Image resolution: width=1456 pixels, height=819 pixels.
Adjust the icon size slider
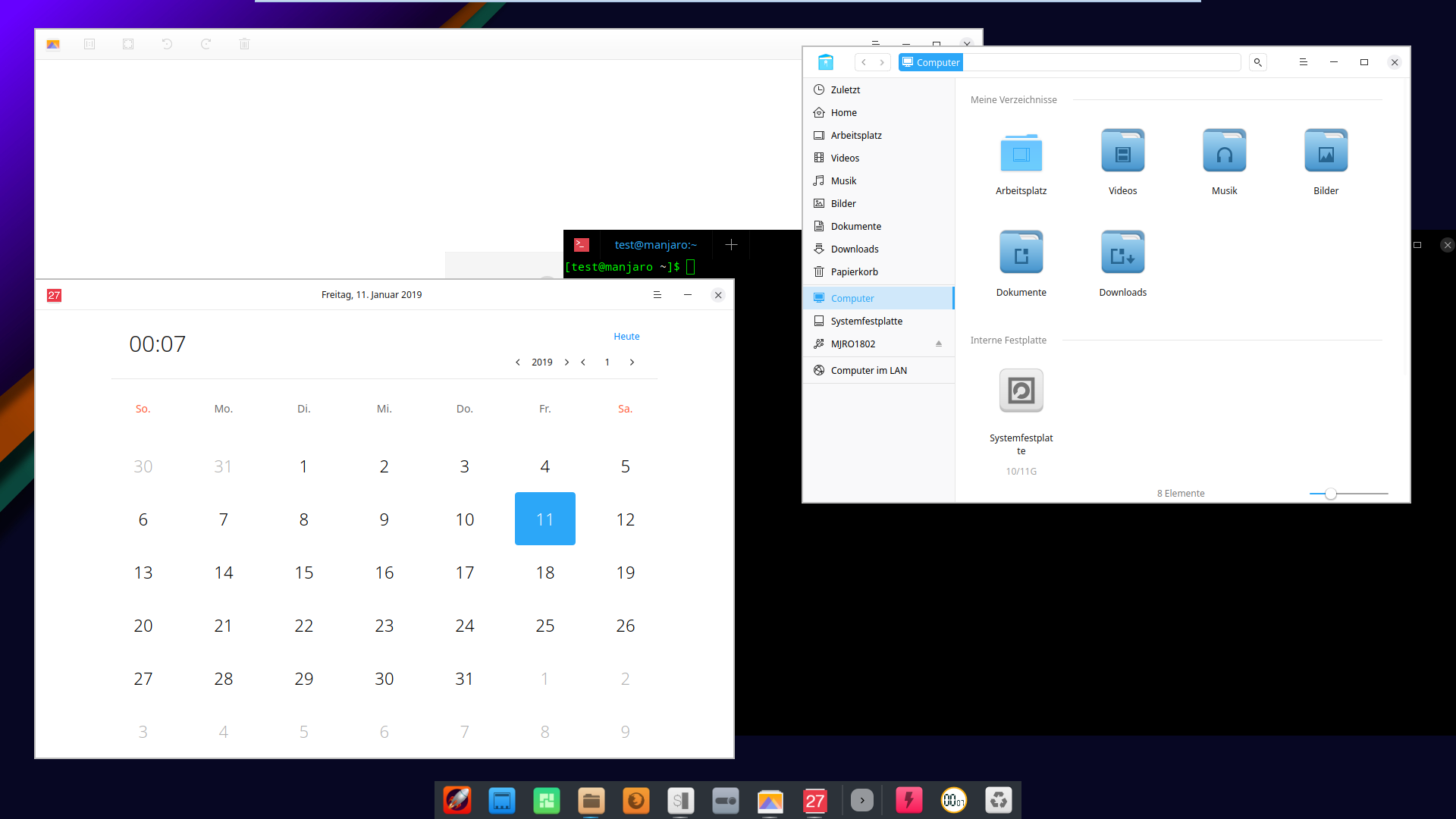coord(1330,494)
